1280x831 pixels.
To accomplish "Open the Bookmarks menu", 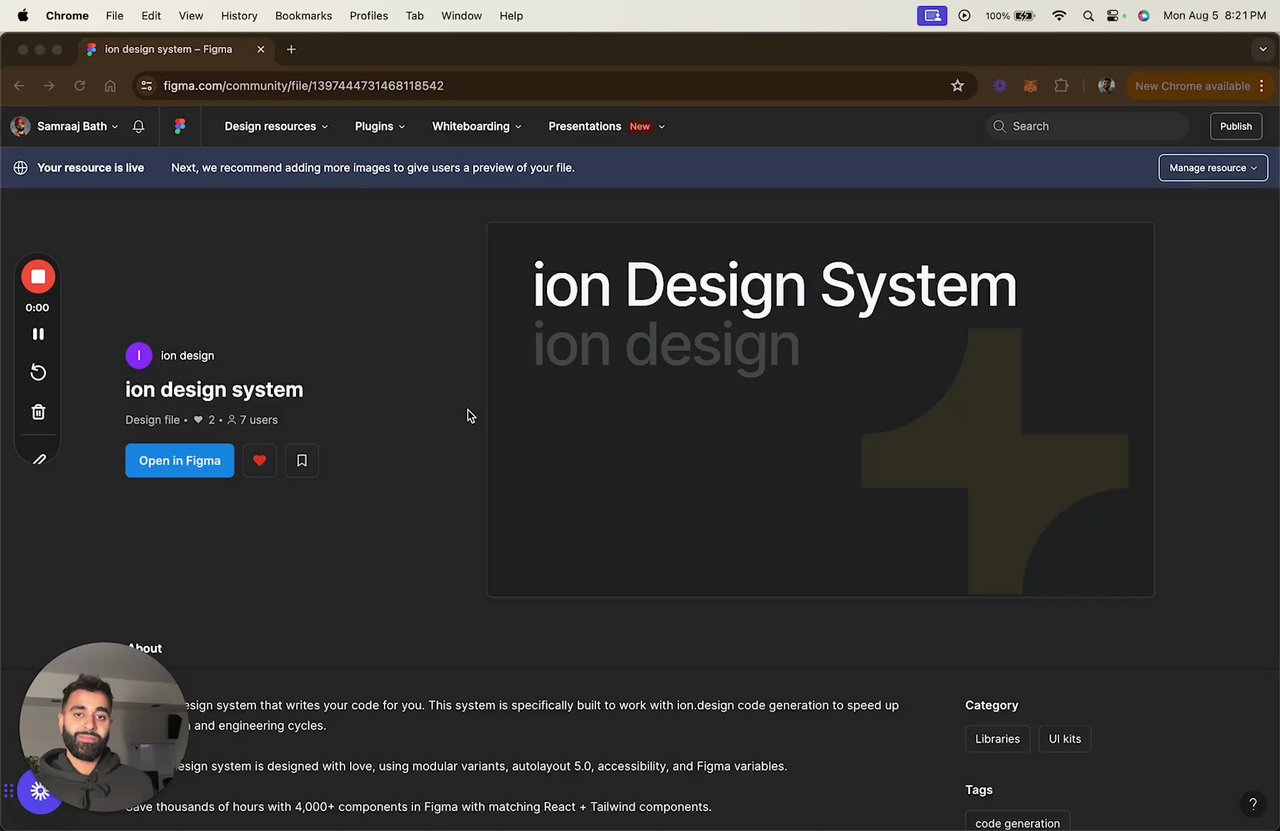I will (x=303, y=16).
